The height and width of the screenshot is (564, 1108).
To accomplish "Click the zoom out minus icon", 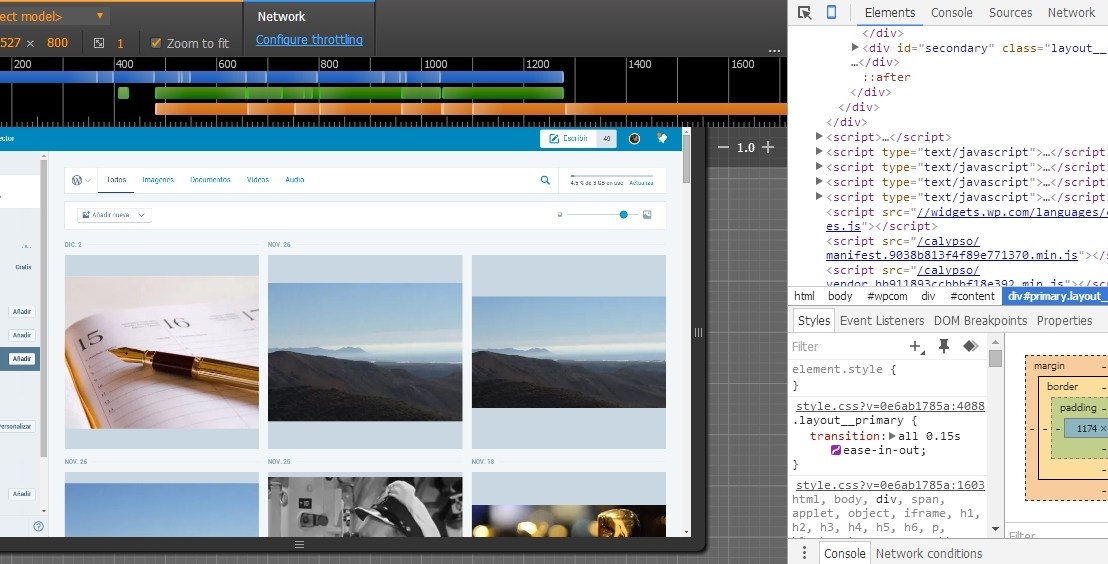I will [723, 147].
